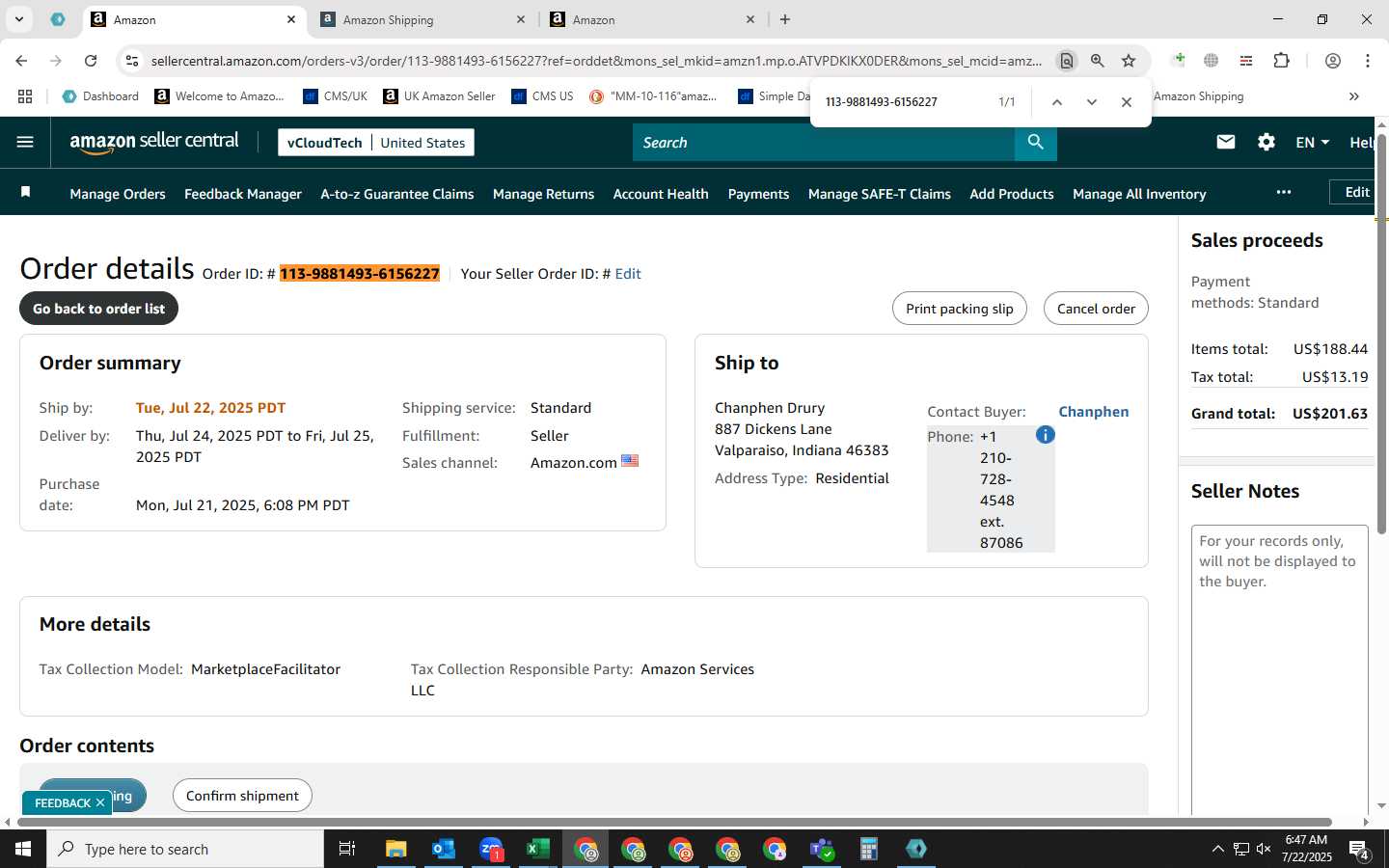Reload the page
Screen dimensions: 1389x868
91,61
